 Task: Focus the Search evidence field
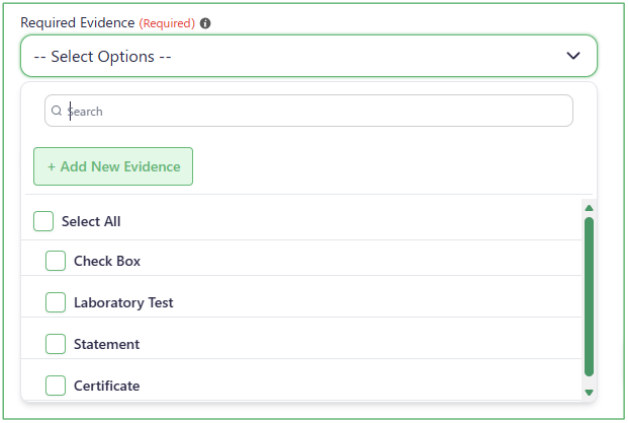point(309,111)
